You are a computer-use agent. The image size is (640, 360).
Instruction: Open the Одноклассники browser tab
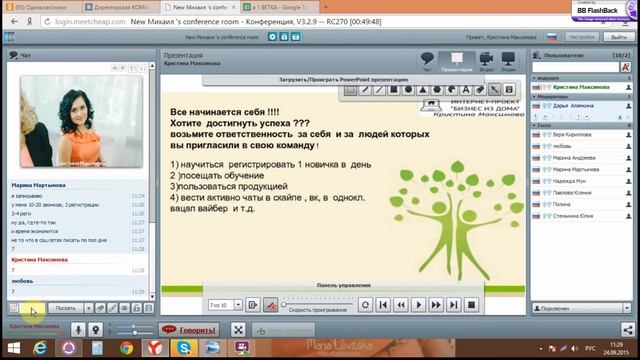click(x=41, y=7)
